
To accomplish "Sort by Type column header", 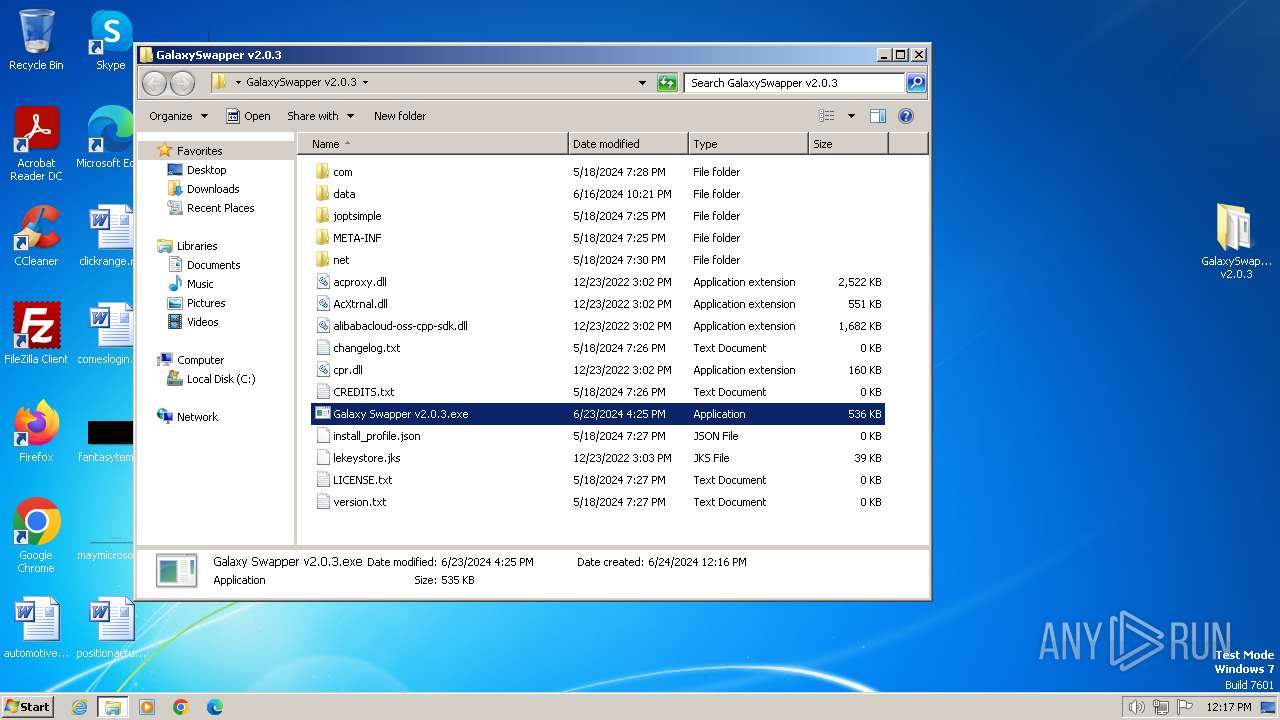I will [x=748, y=144].
